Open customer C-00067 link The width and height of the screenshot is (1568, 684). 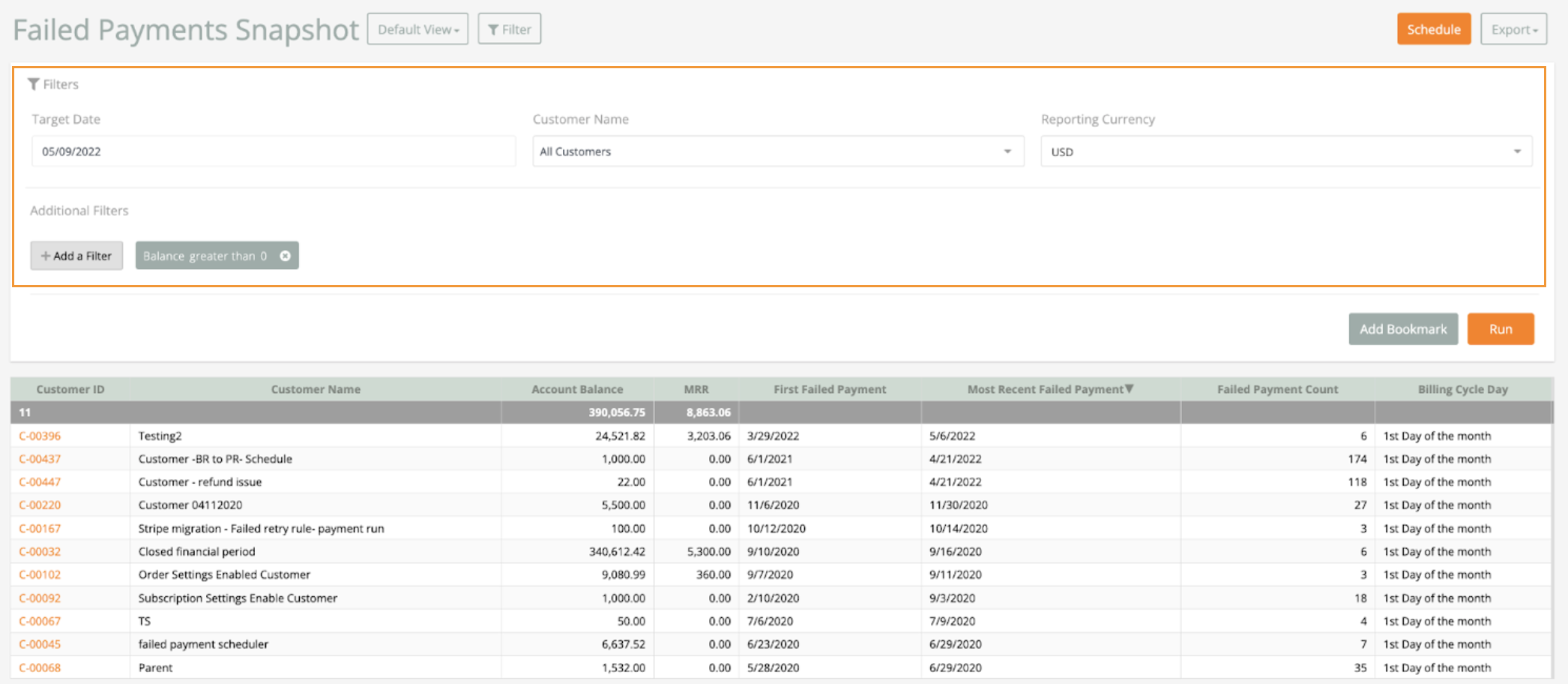[40, 622]
